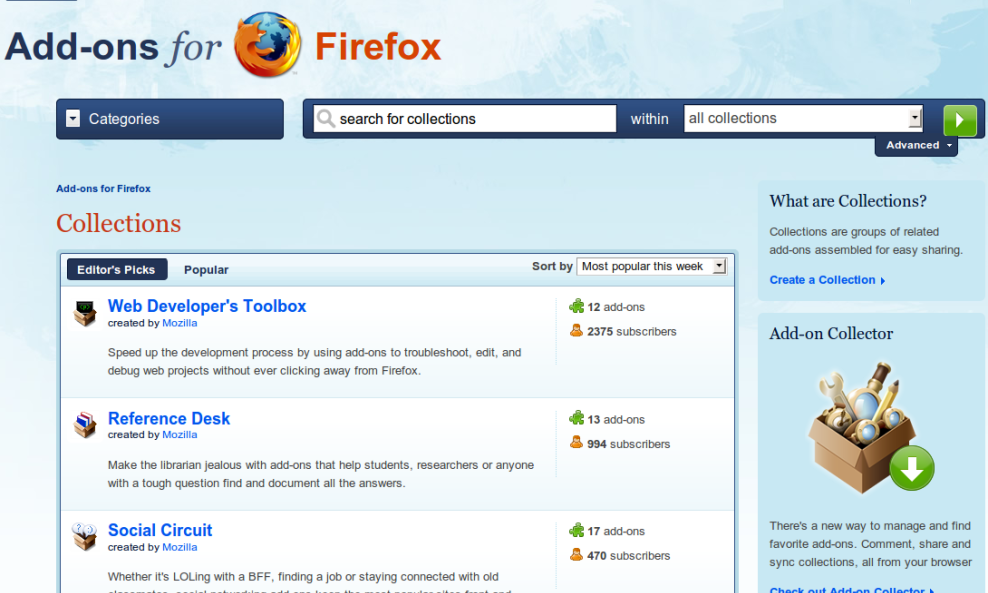
Task: Click Mozilla creator link under Web Developer's Toolbox
Action: pos(180,323)
